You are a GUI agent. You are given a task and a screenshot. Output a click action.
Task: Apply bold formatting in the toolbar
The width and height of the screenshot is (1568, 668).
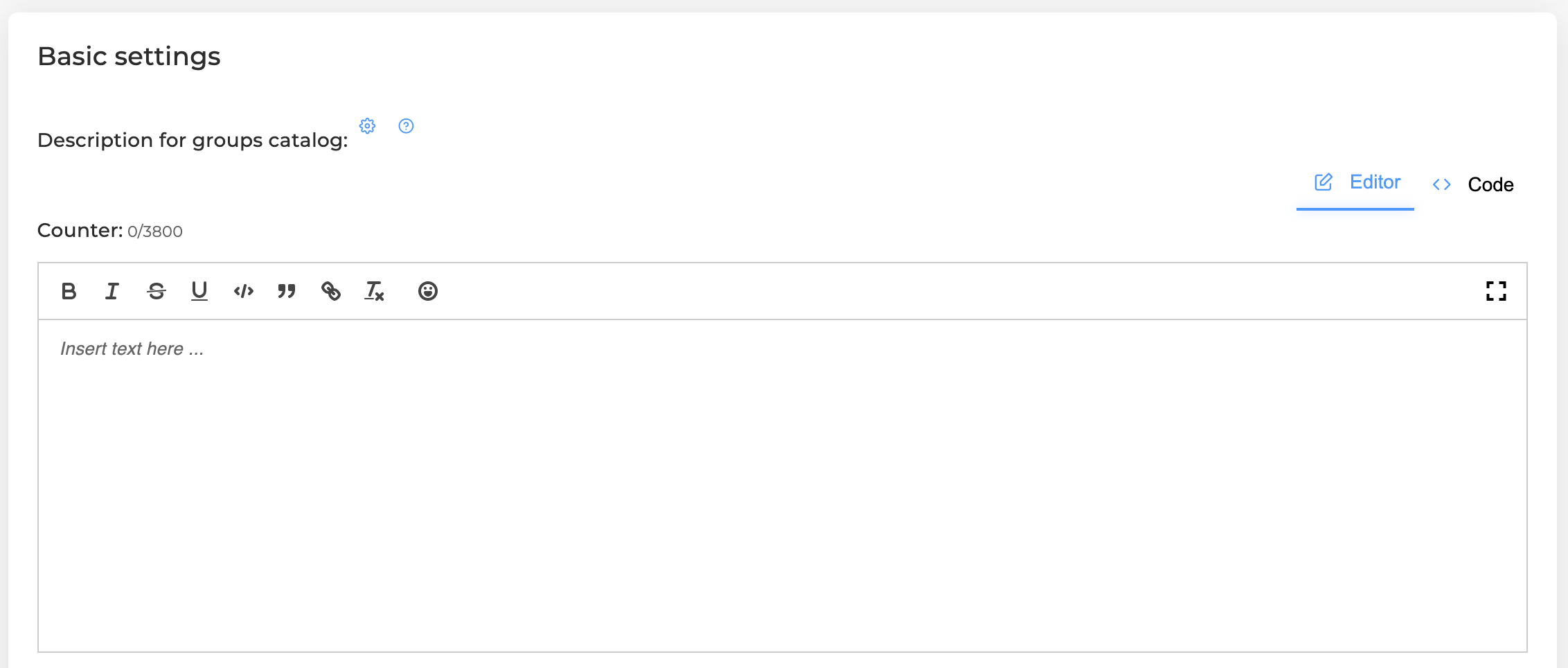pos(69,291)
